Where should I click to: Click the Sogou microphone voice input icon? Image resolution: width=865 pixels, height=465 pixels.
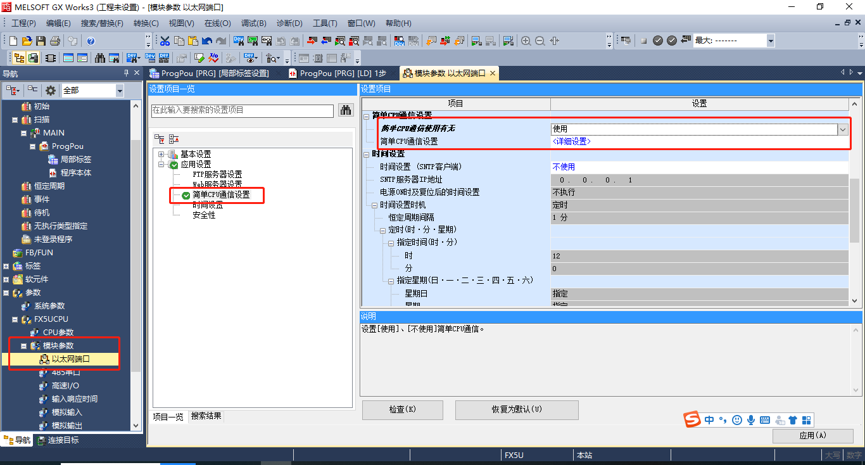coord(751,420)
